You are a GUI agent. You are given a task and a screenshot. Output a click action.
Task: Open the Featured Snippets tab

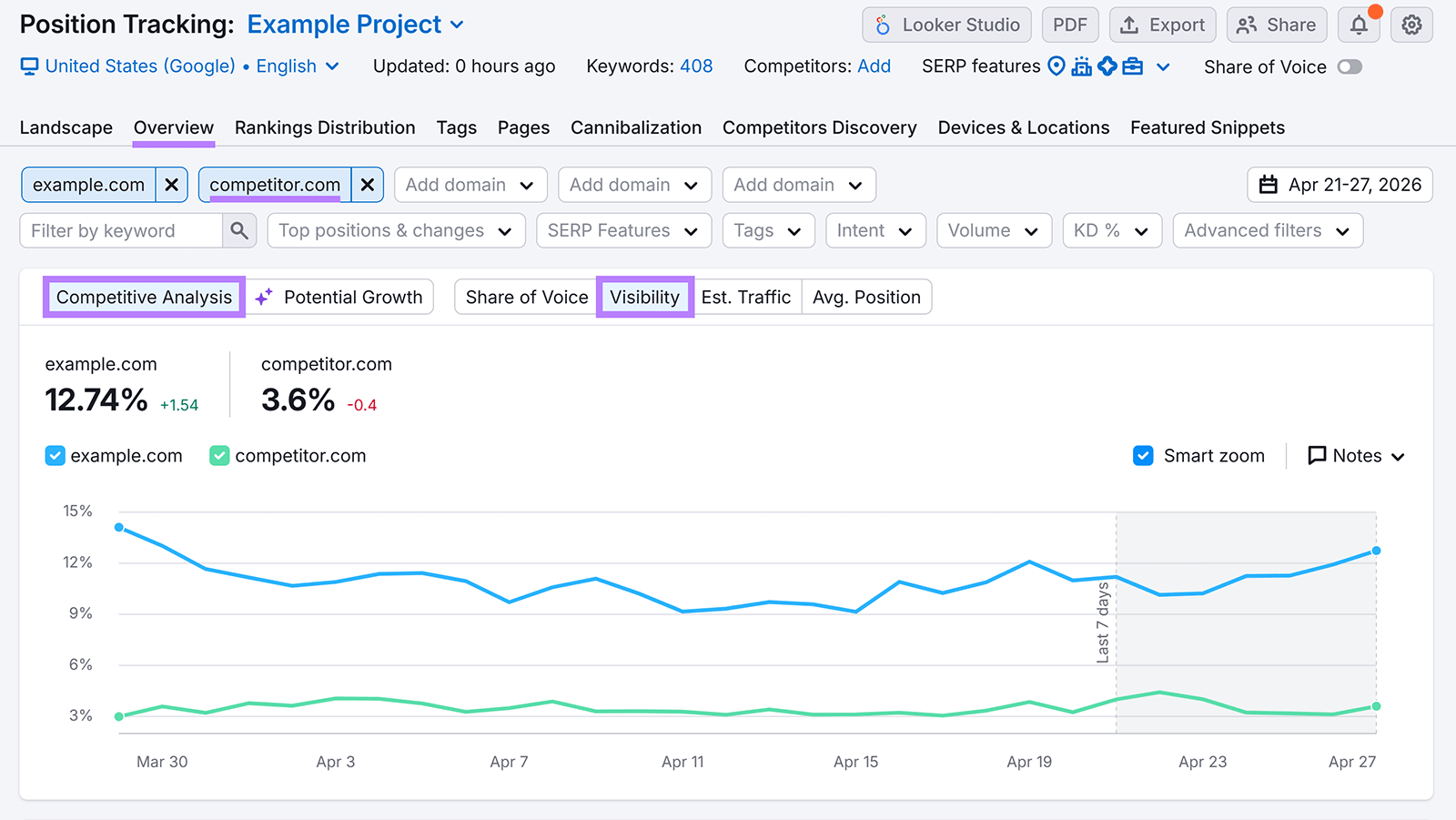click(1208, 128)
